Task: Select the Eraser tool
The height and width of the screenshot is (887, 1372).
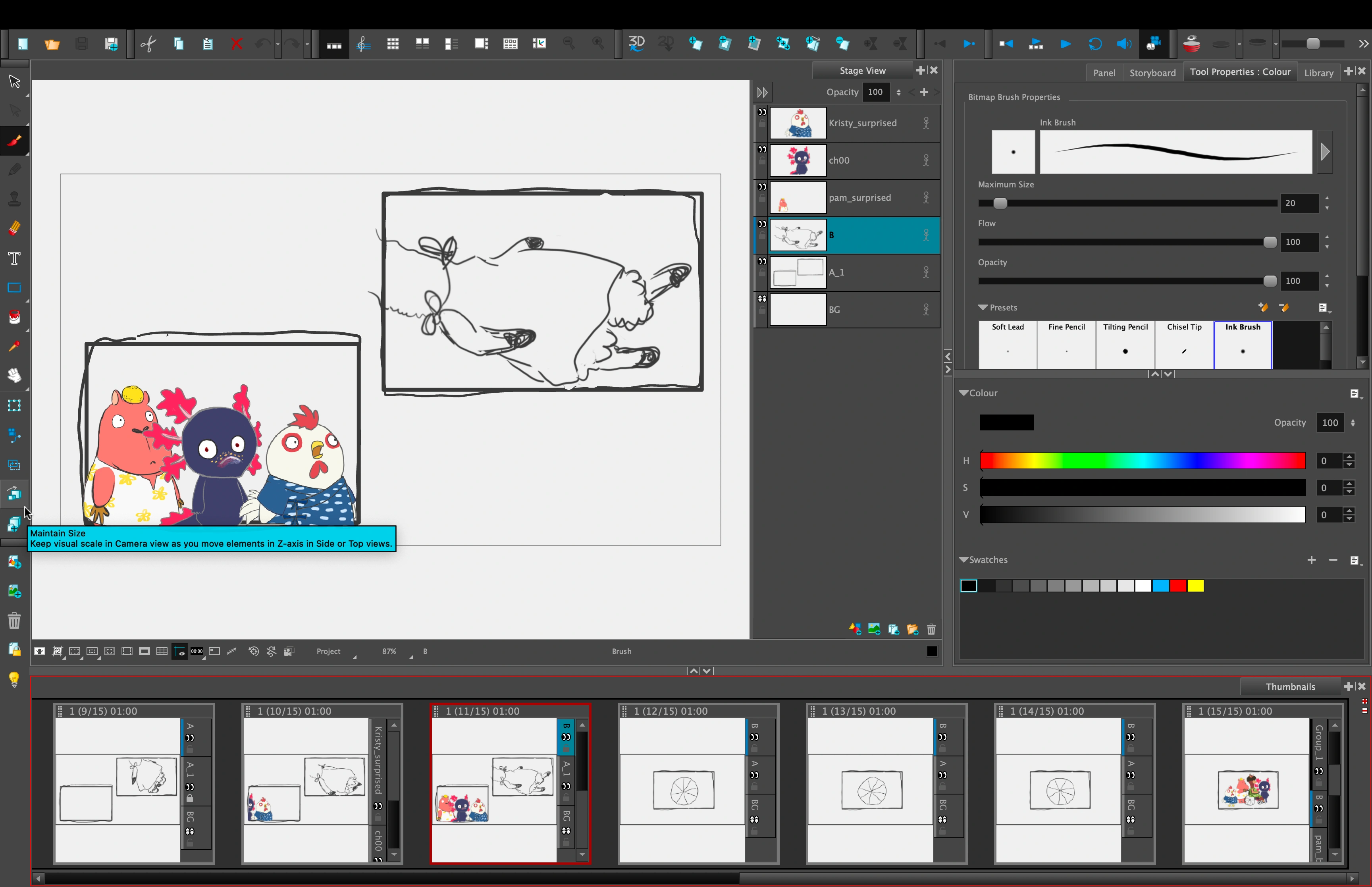Action: pos(14,228)
